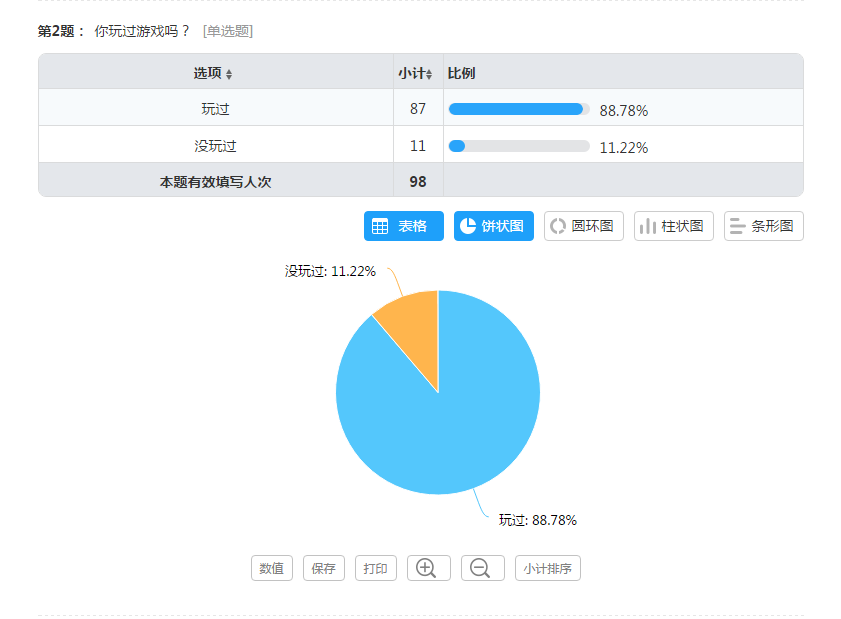841x619 pixels.
Task: Sort by the 选项 column arrows
Action: click(229, 75)
